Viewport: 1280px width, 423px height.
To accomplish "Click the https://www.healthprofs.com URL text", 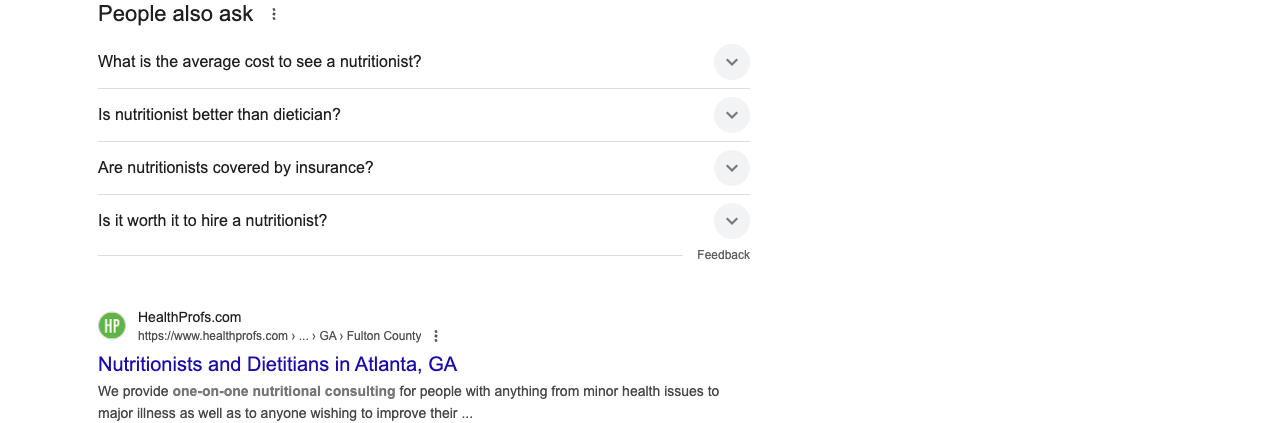I will click(213, 336).
